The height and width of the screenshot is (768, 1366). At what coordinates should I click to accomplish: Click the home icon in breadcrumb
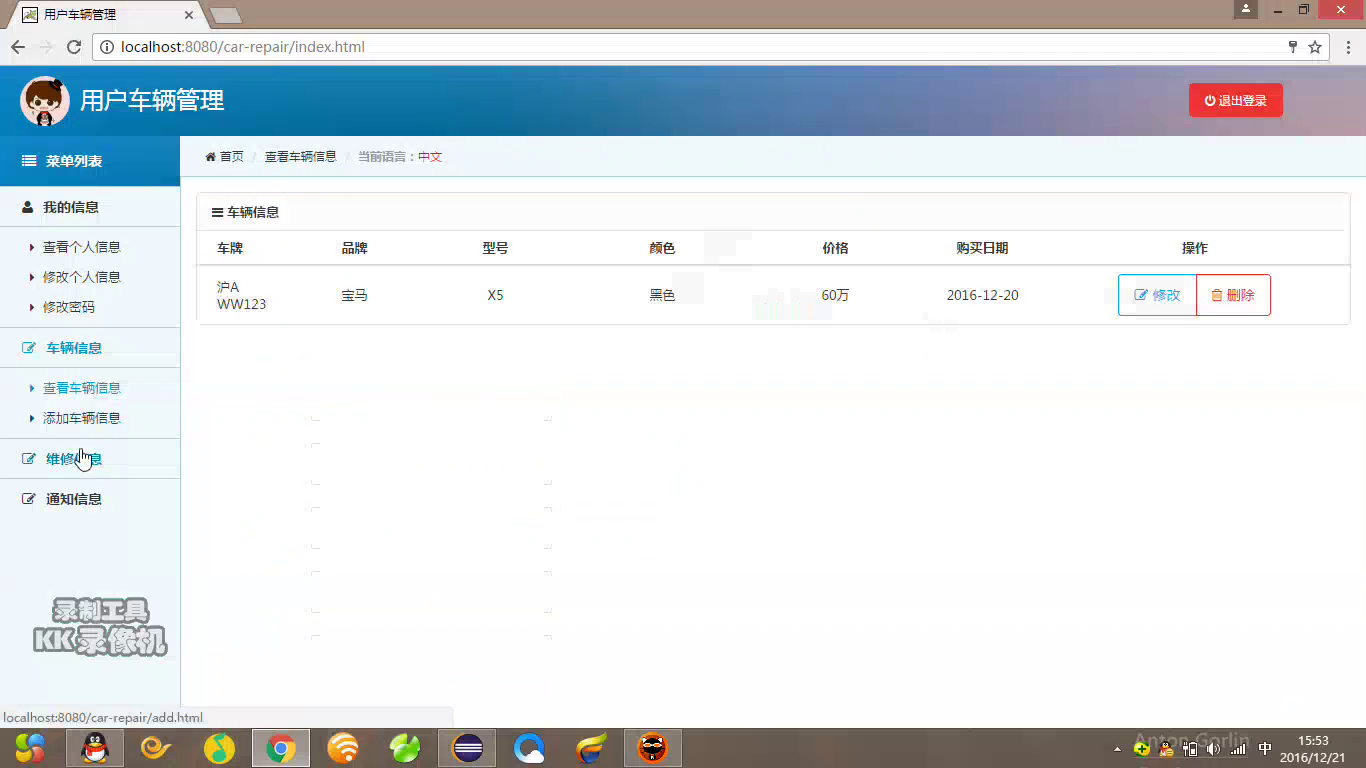tap(210, 157)
